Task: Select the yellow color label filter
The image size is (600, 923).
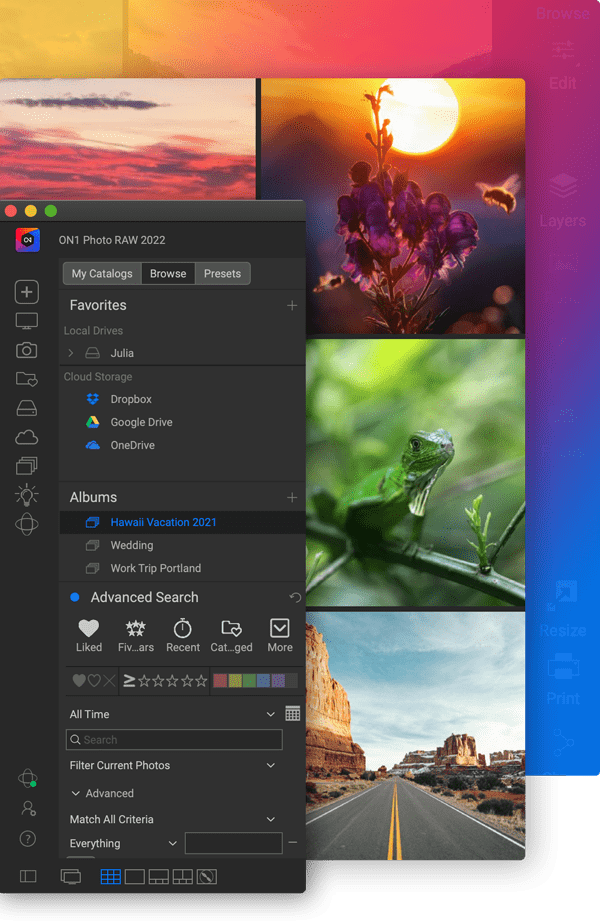Action: pyautogui.click(x=235, y=681)
